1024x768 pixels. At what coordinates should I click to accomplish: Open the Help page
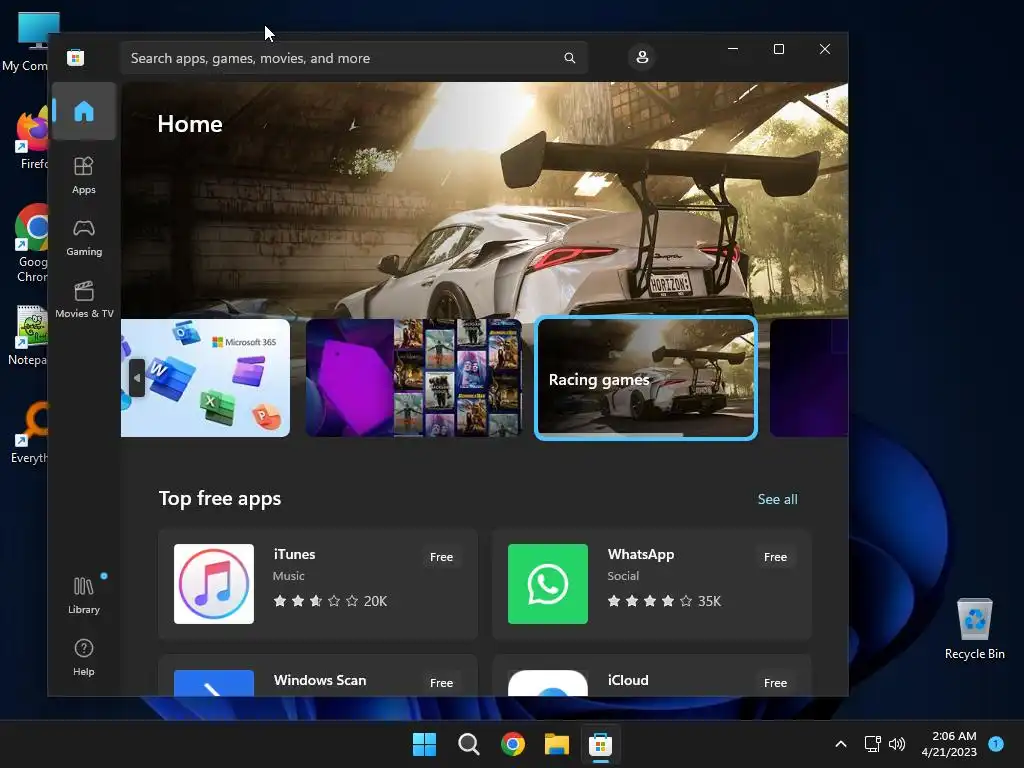(x=84, y=657)
